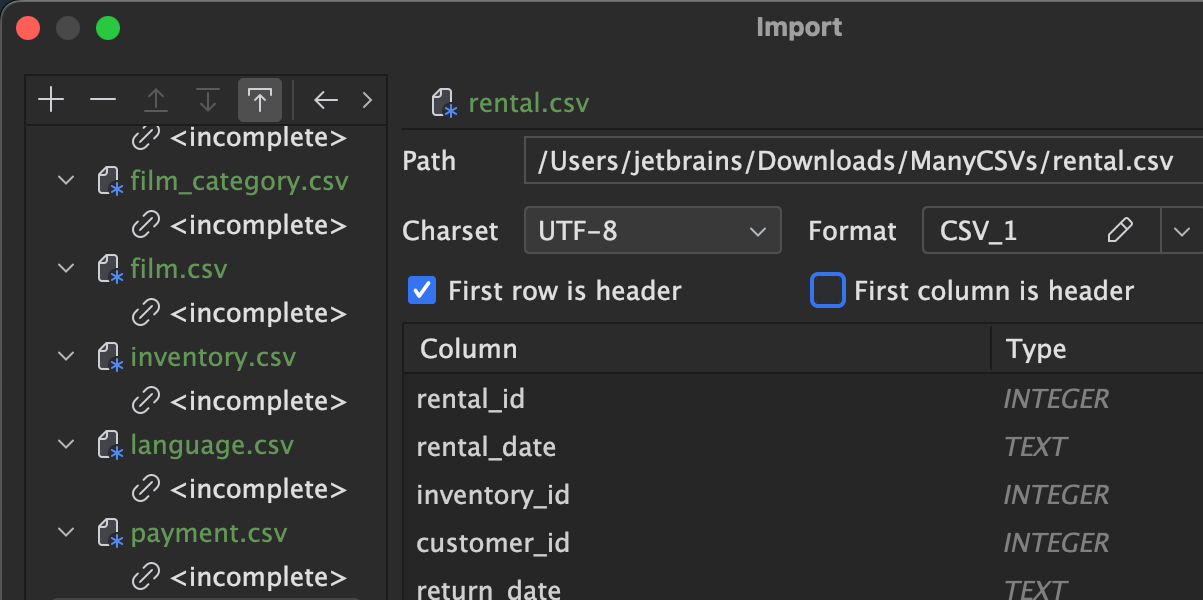This screenshot has height=600, width=1203.
Task: Click the plus Add icon in toolbar
Action: 50,100
